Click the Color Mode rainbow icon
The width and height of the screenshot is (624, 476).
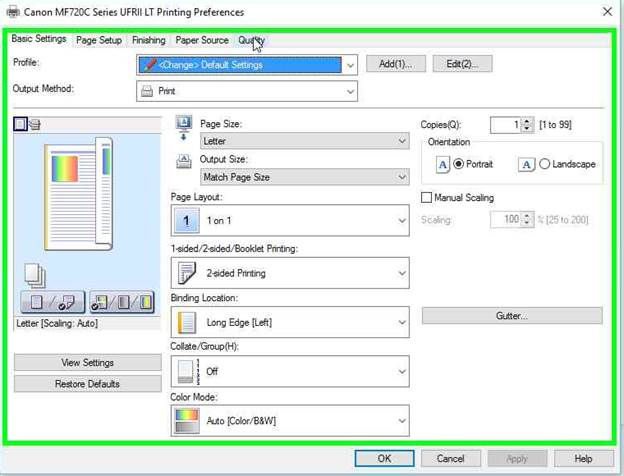coord(186,420)
